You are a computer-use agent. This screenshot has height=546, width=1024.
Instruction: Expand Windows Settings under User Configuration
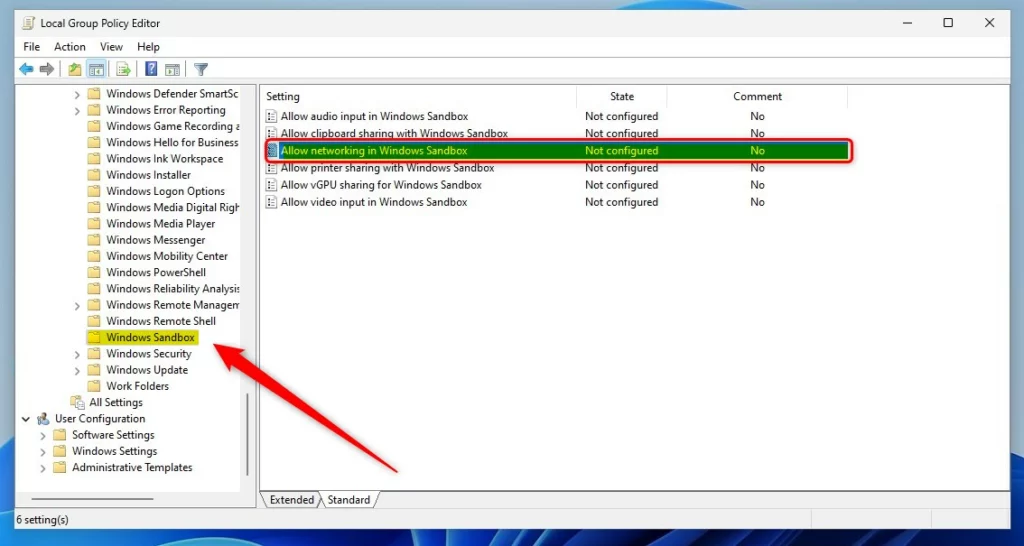pyautogui.click(x=43, y=451)
